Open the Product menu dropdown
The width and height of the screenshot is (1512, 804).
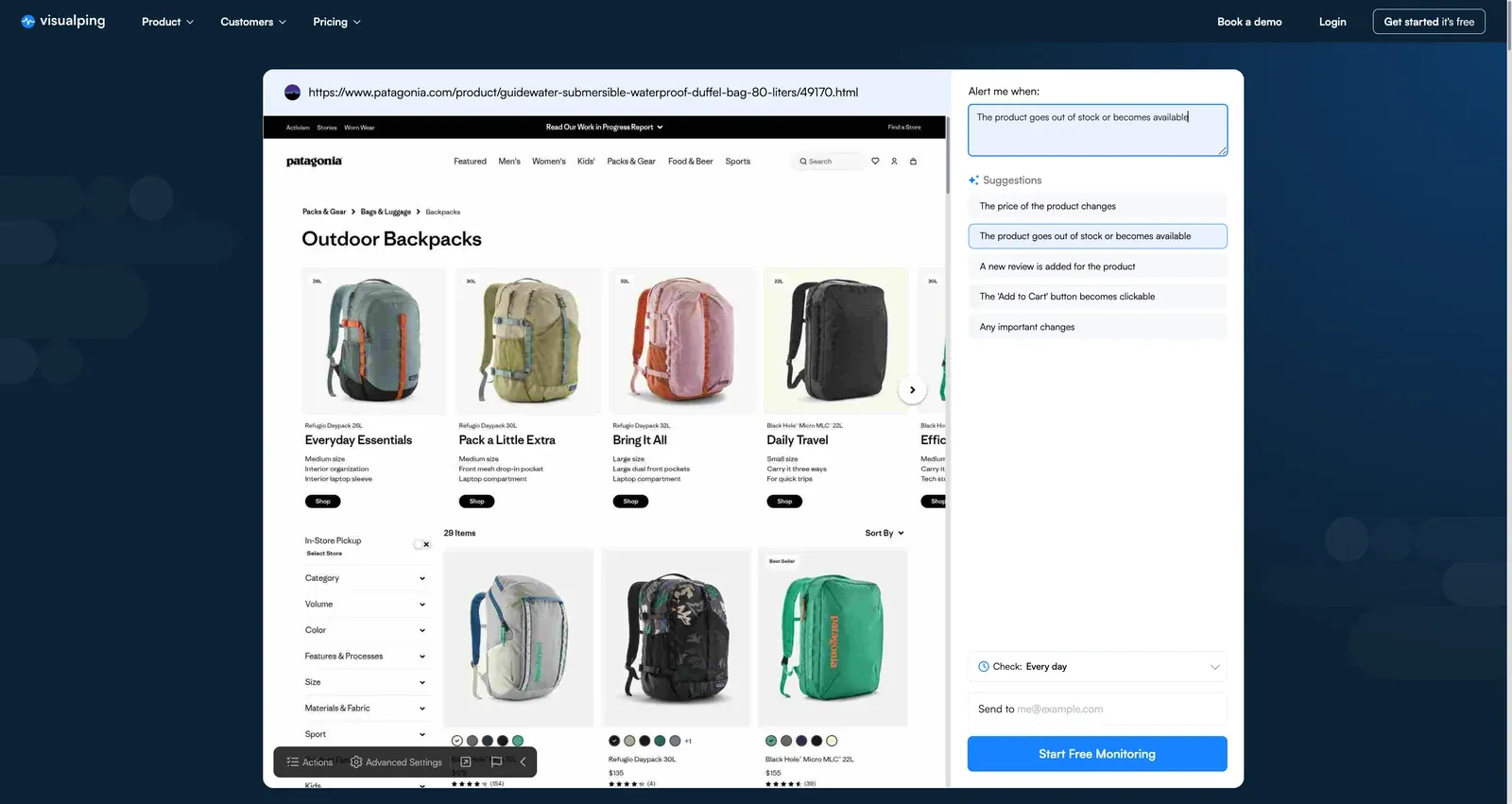click(167, 22)
